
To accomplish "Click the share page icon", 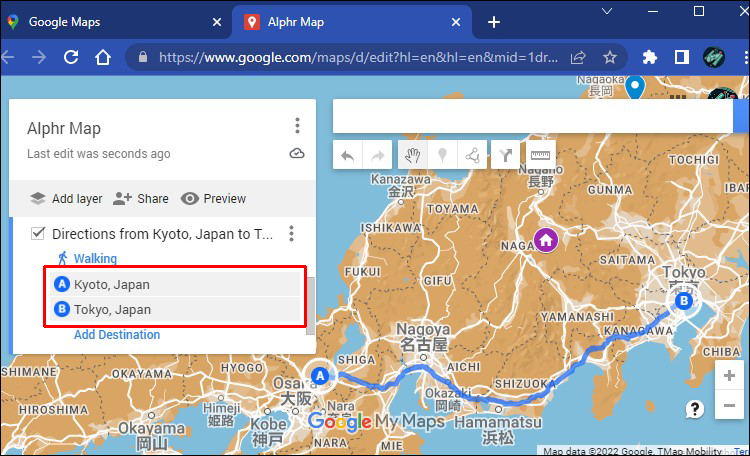I will coord(578,57).
